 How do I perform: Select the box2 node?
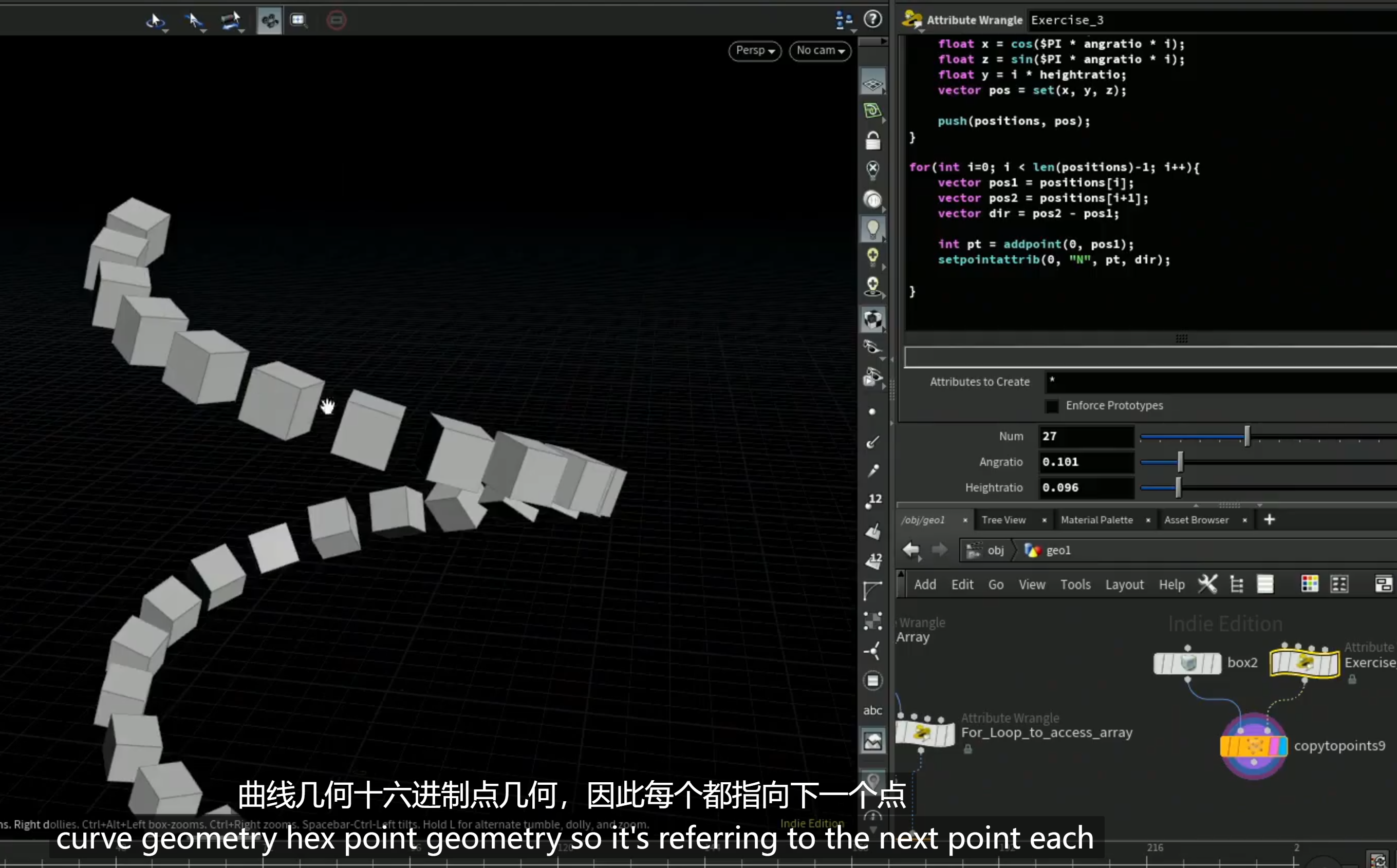point(1187,664)
